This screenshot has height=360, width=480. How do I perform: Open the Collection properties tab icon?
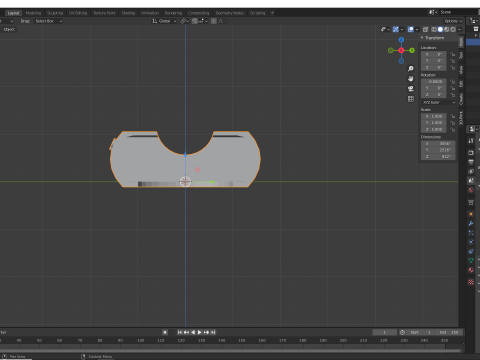(x=471, y=202)
